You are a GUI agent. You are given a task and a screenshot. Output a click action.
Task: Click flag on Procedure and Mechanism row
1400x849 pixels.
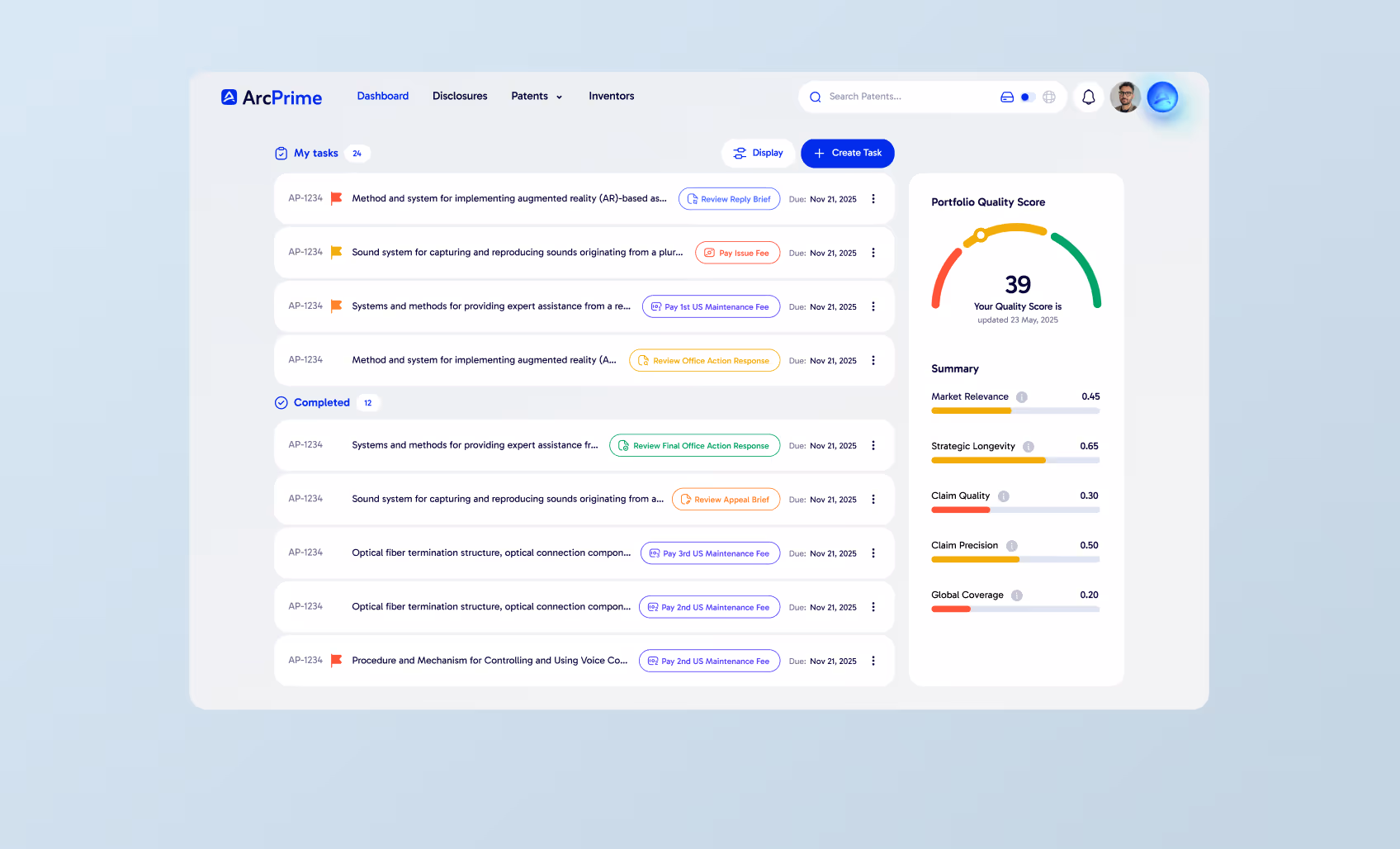pos(337,660)
